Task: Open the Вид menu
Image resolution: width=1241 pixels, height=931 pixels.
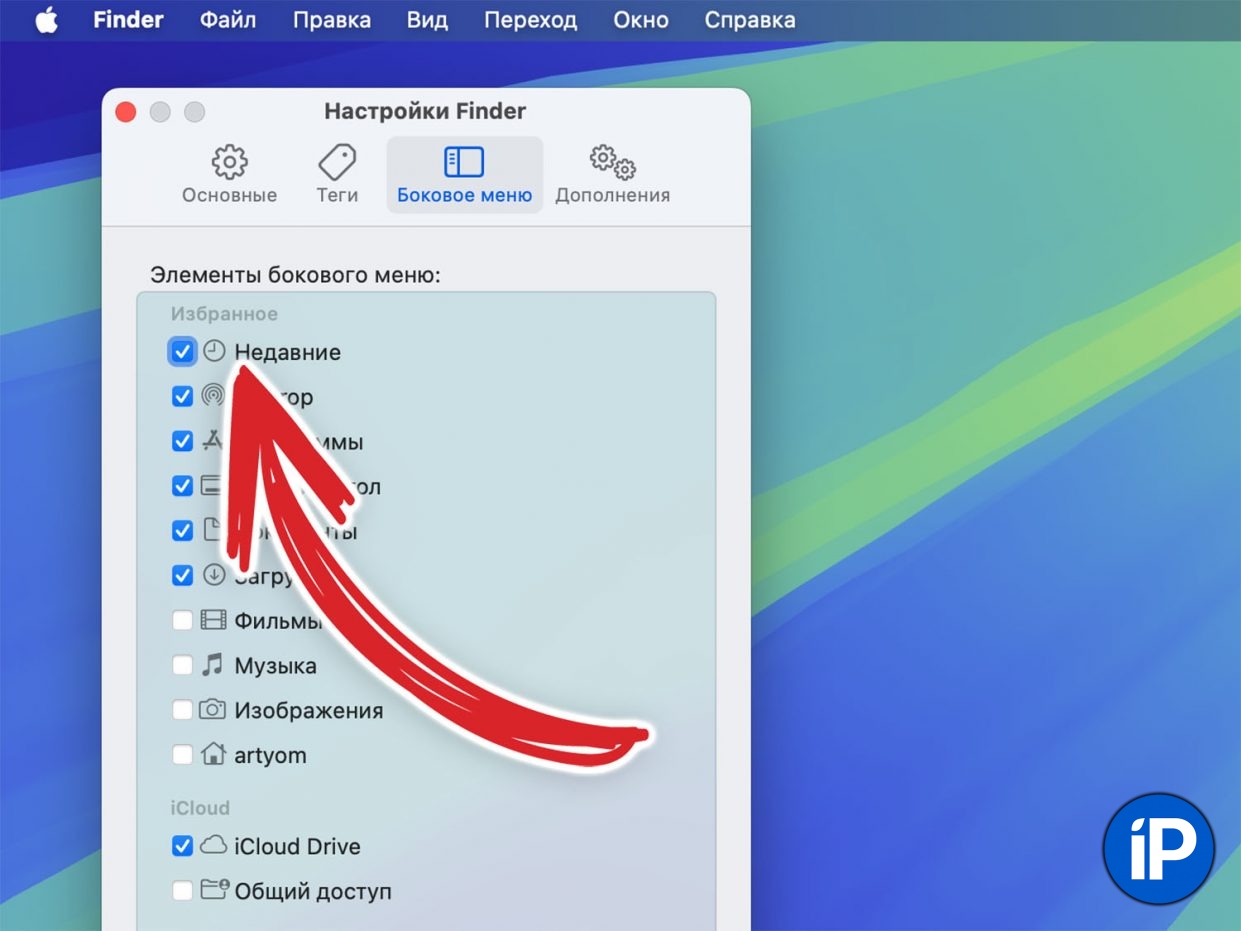Action: 427,20
